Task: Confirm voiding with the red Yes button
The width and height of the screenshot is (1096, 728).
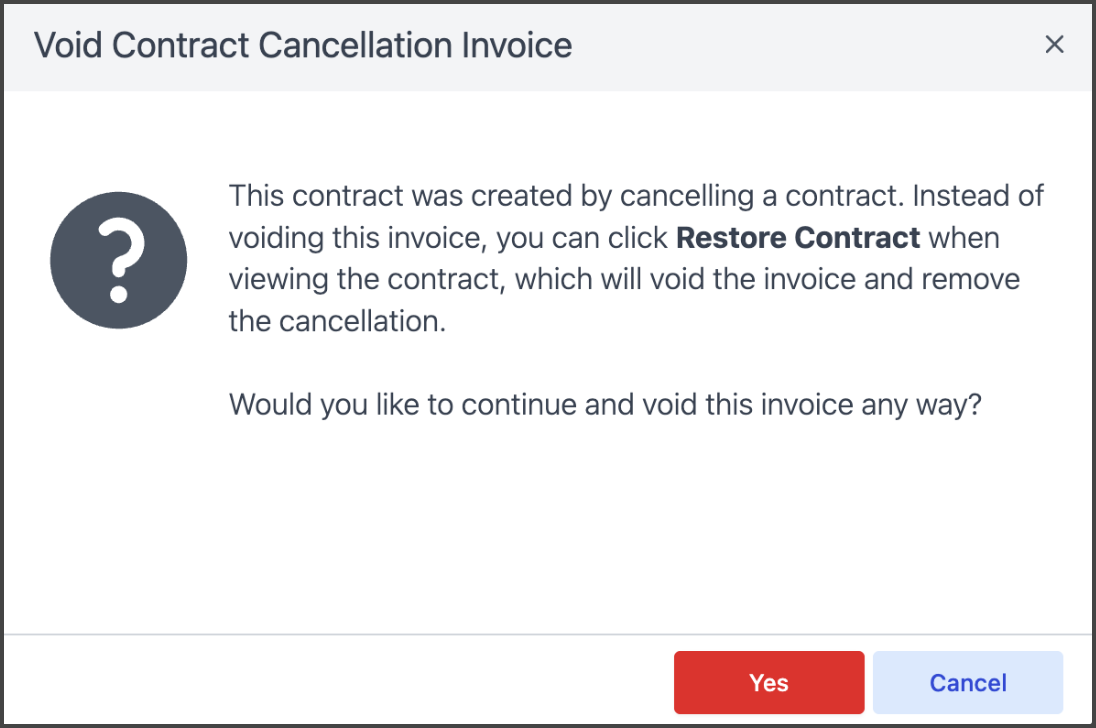Action: tap(768, 683)
